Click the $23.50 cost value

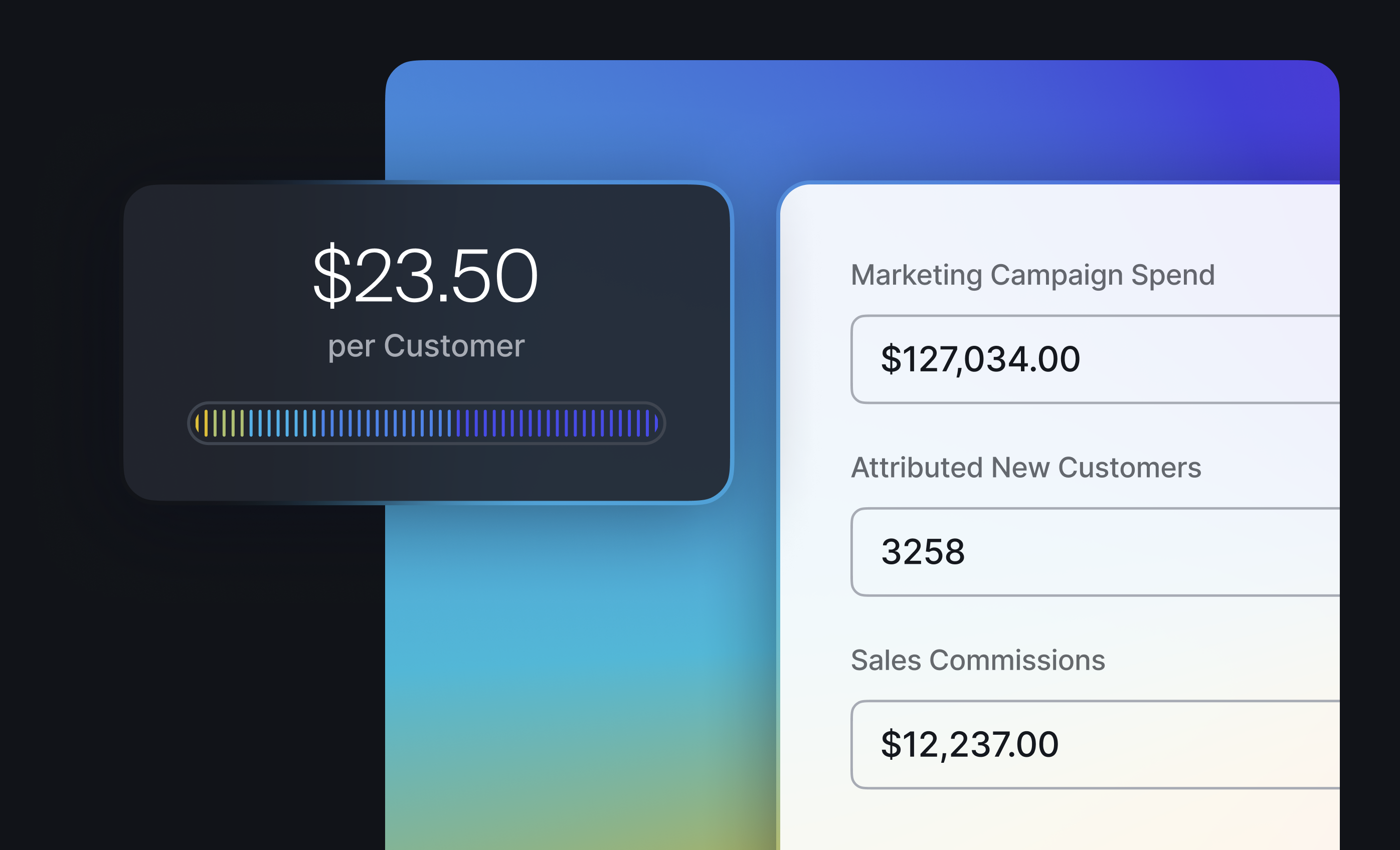[425, 275]
